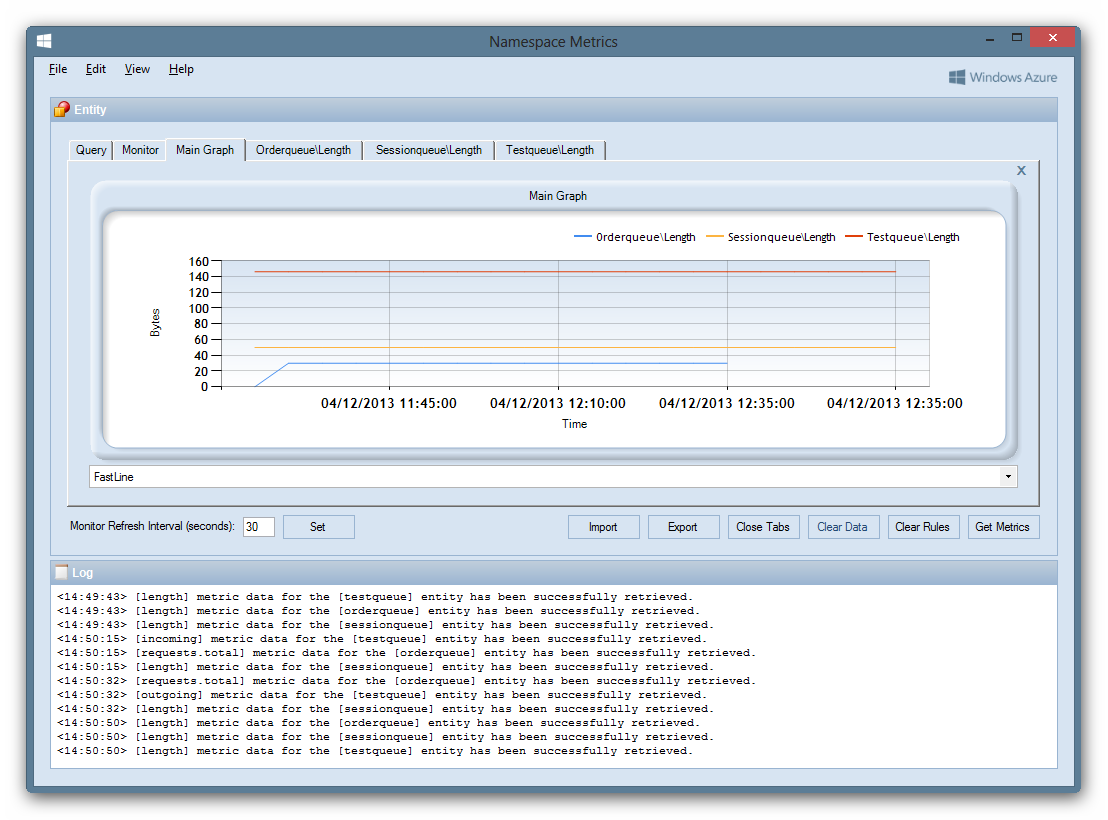Click the Import button

coord(603,527)
